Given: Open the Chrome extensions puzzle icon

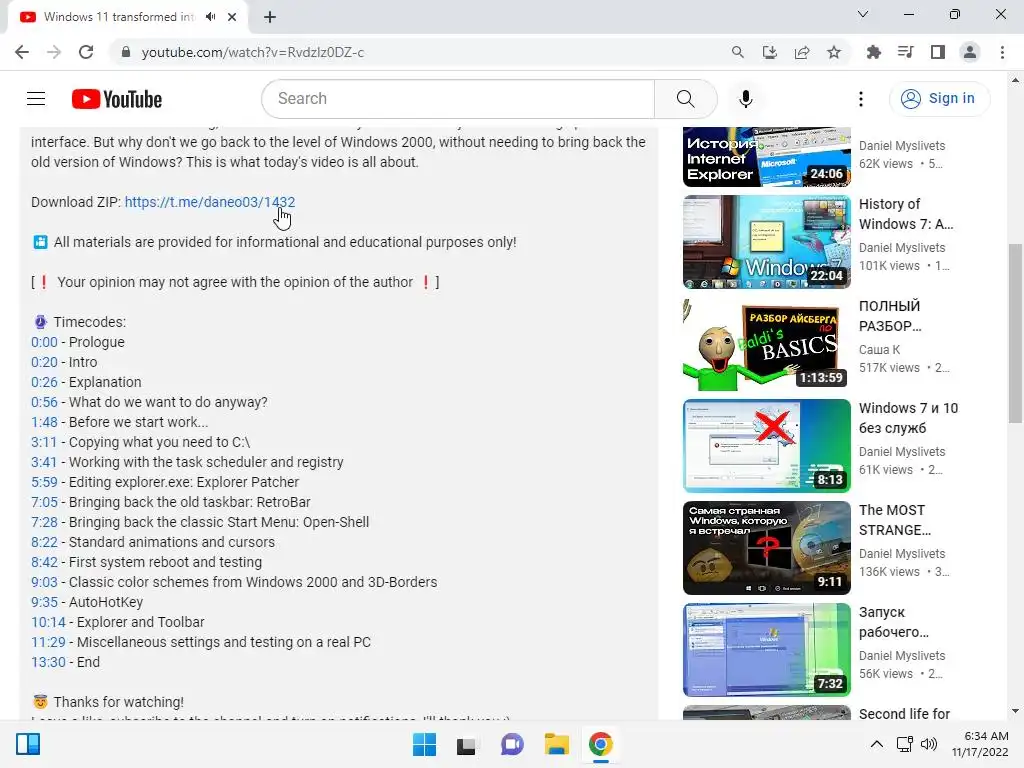Looking at the screenshot, I should 873,52.
